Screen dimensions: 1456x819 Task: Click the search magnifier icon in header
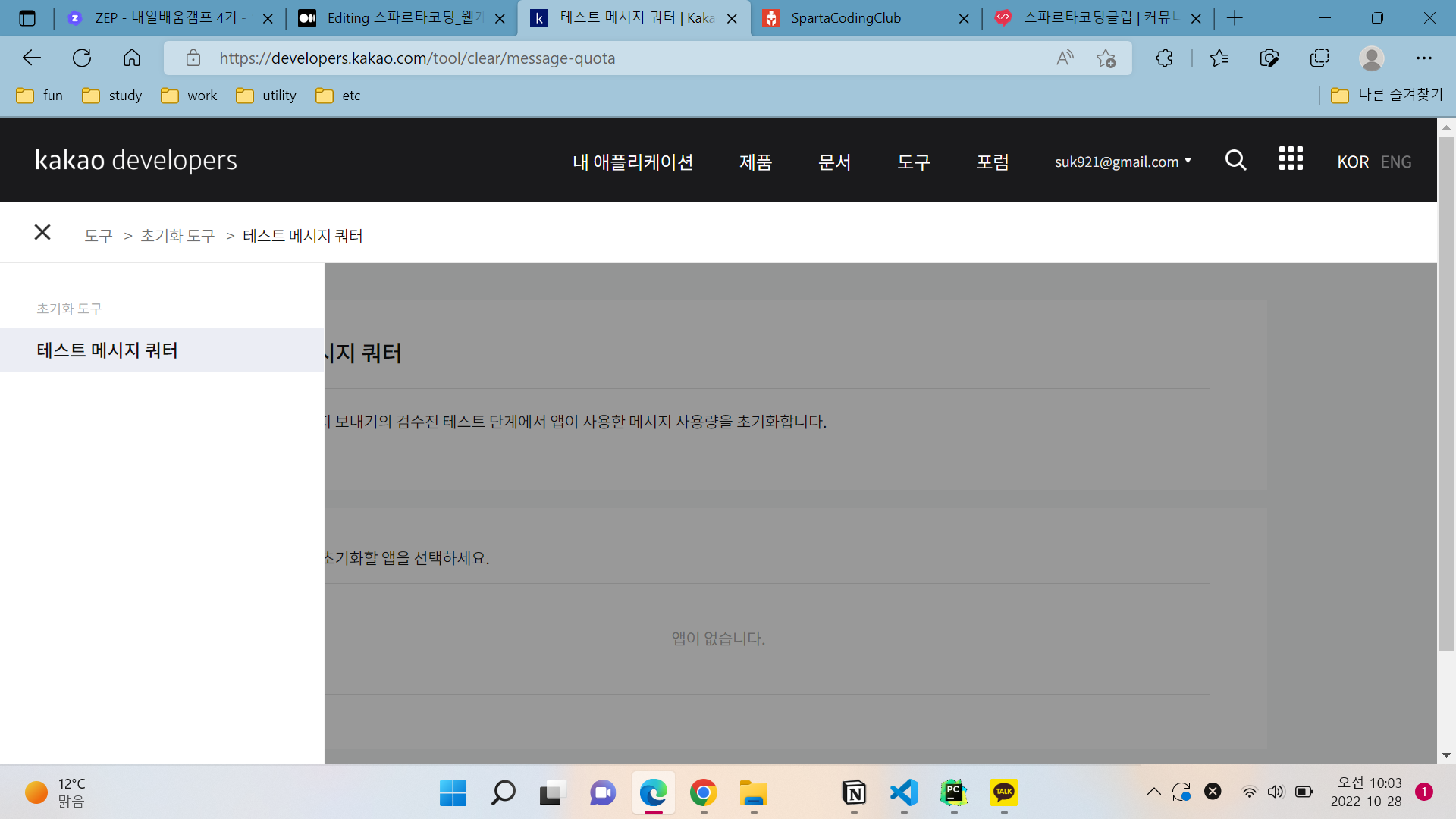pyautogui.click(x=1235, y=160)
